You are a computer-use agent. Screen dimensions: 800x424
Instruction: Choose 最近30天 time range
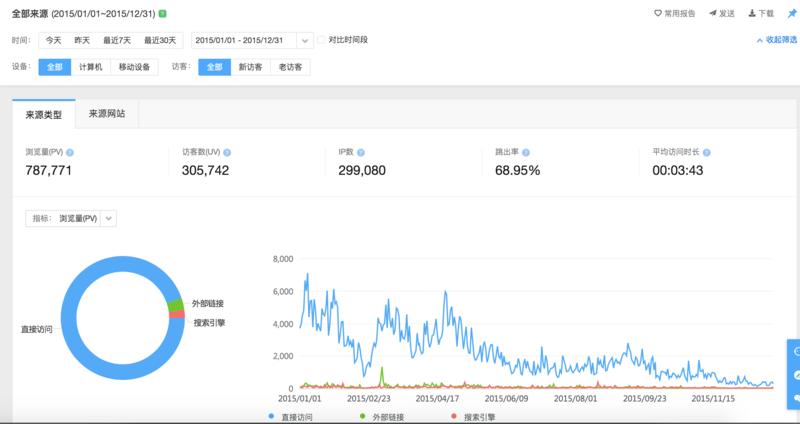tap(160, 40)
